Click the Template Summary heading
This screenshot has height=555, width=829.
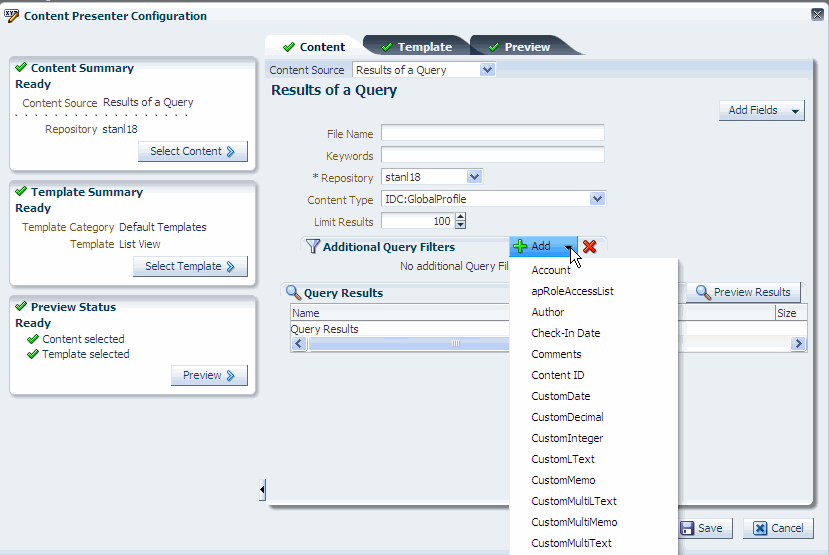click(x=87, y=192)
